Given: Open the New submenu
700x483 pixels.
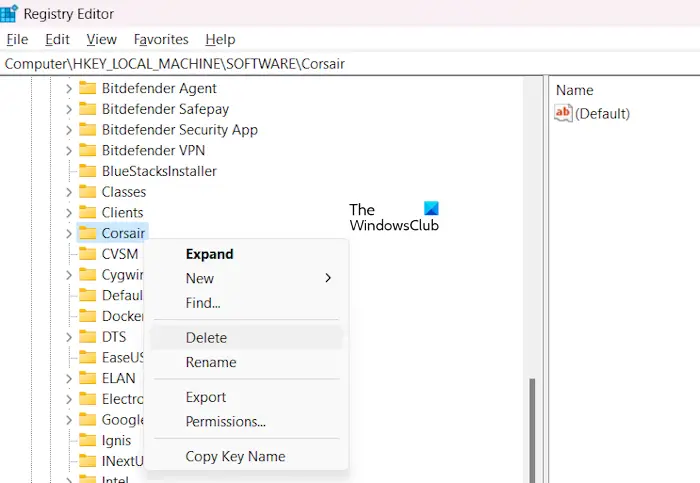Looking at the screenshot, I should pos(246,278).
